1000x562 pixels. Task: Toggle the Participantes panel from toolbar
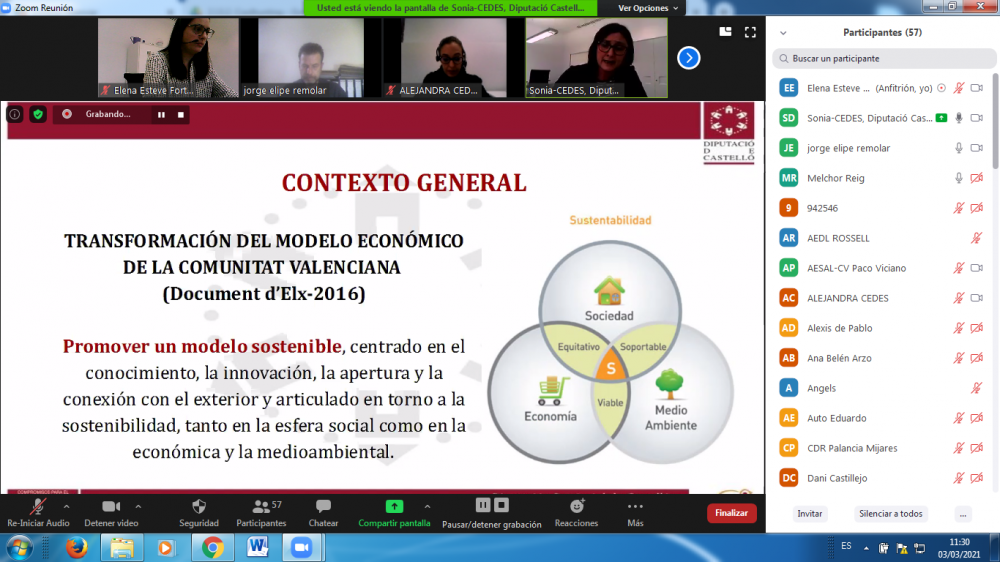[261, 507]
